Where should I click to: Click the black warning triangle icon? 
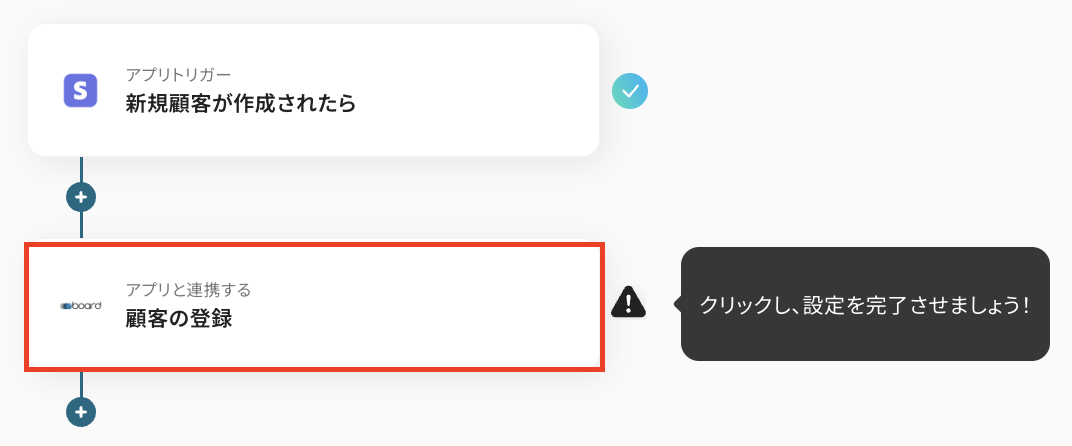point(628,302)
